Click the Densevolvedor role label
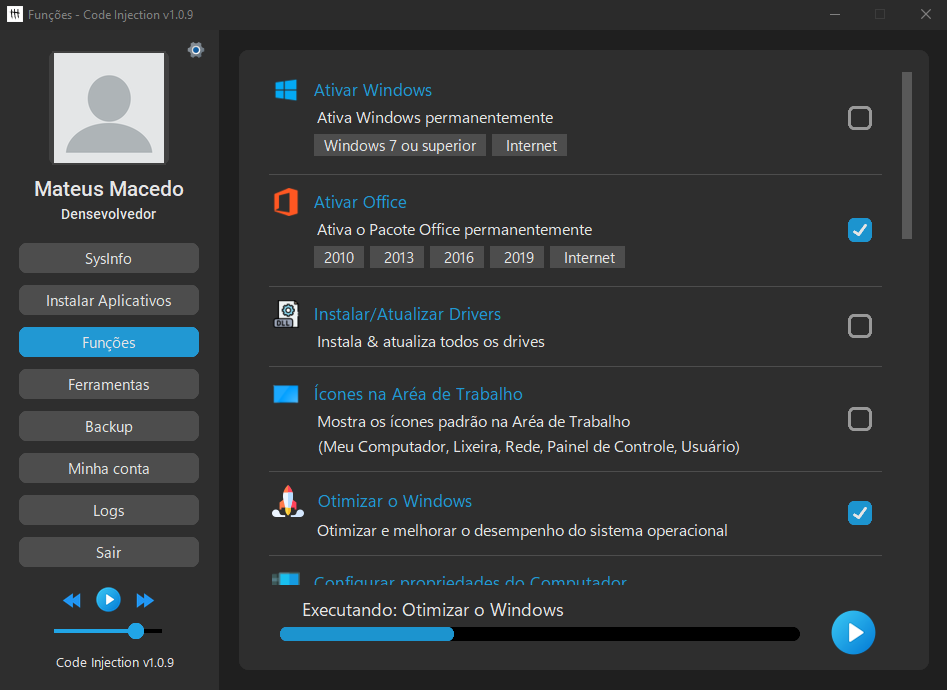This screenshot has height=690, width=947. pyautogui.click(x=109, y=214)
